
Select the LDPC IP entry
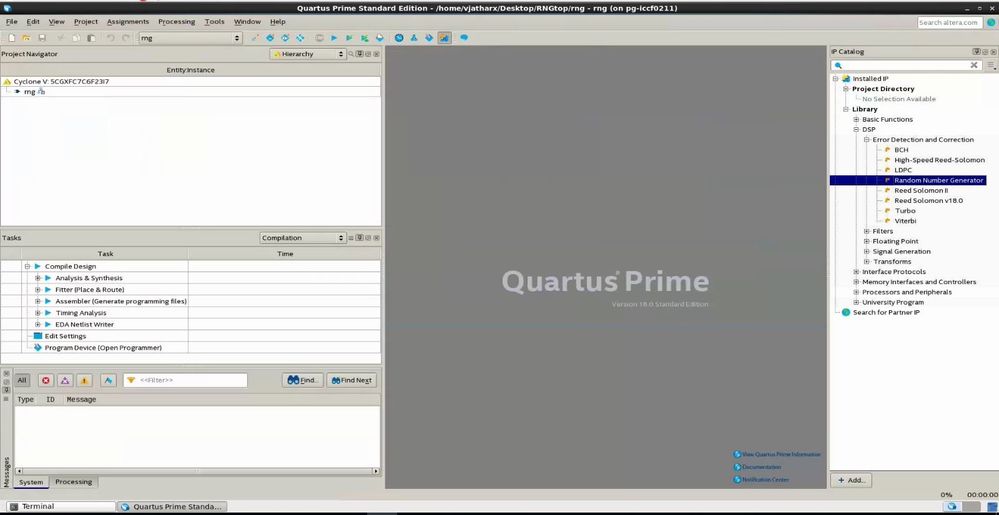[903, 170]
